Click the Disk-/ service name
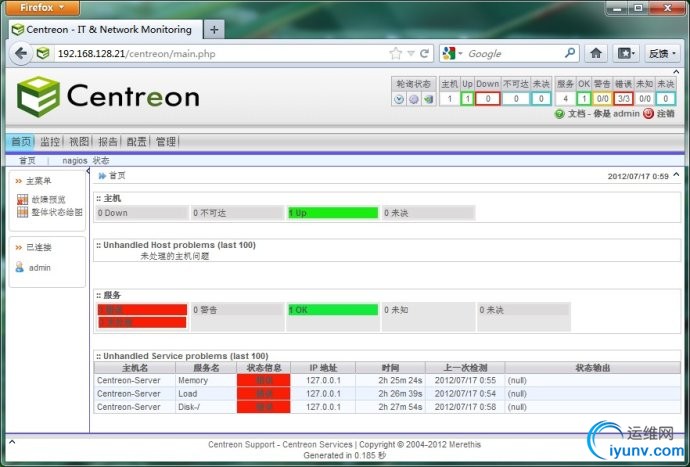The width and height of the screenshot is (690, 467). (189, 407)
